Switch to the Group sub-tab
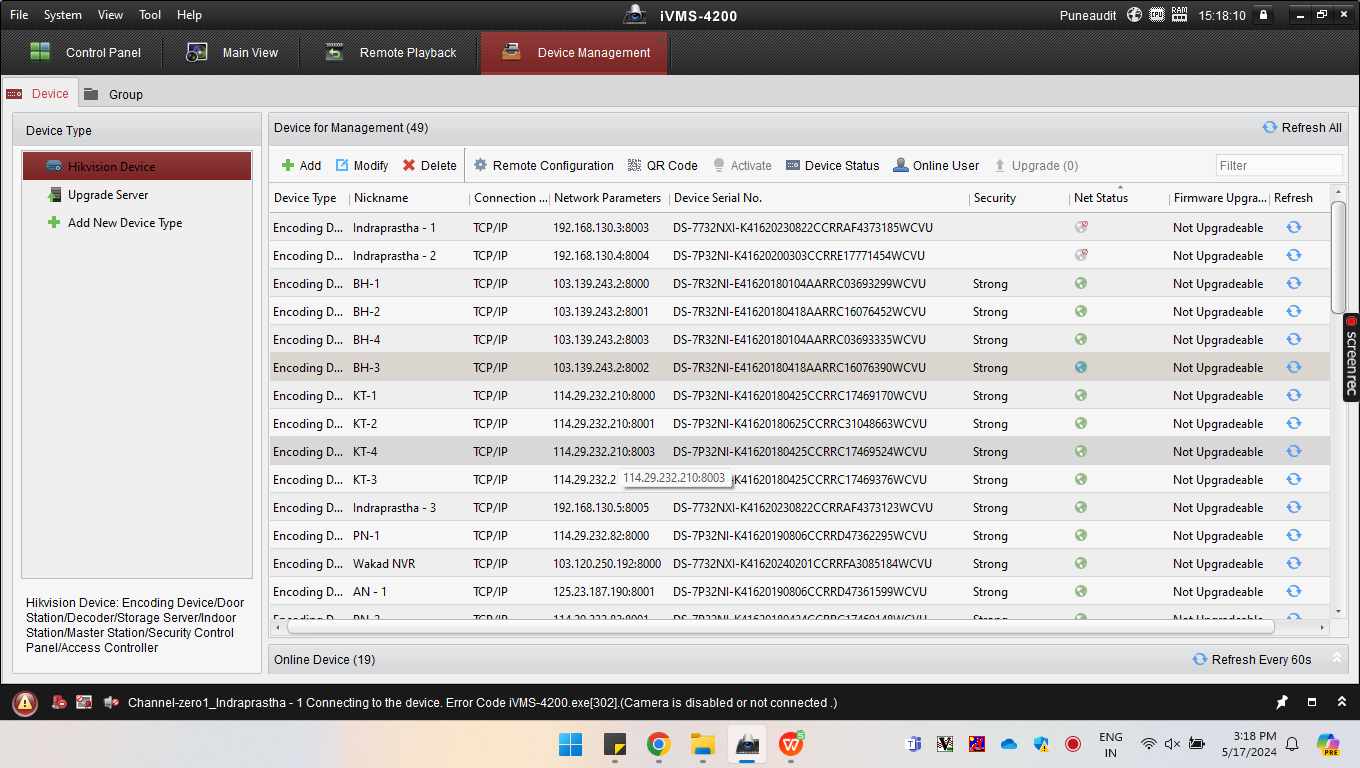 [114, 94]
